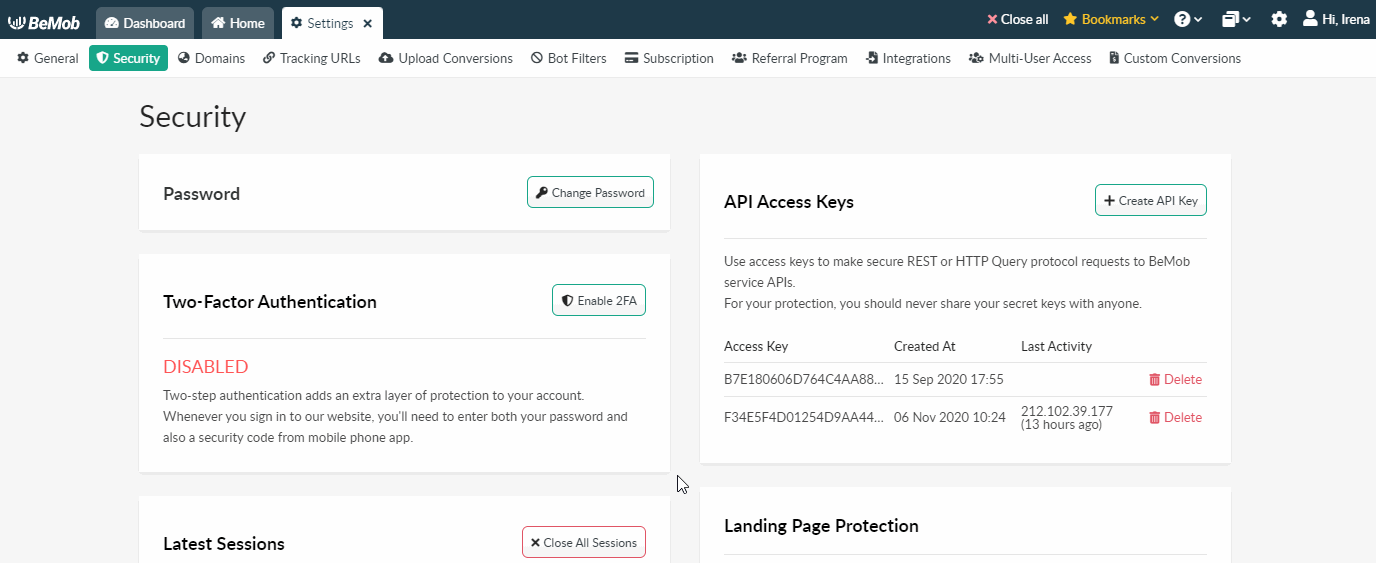Open the help question mark menu
Screen dimensions: 1376x563
coord(1188,19)
